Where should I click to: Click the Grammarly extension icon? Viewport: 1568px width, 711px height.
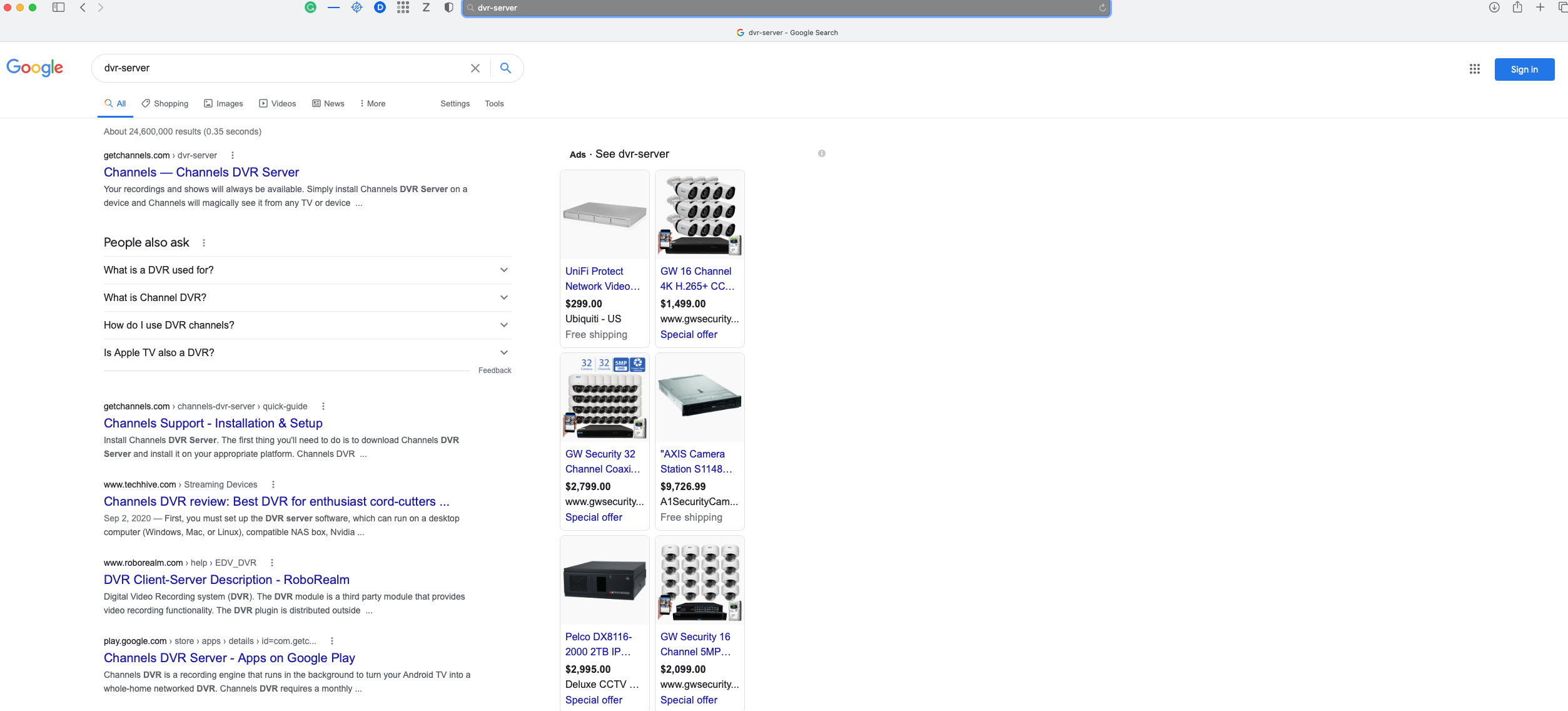(310, 8)
